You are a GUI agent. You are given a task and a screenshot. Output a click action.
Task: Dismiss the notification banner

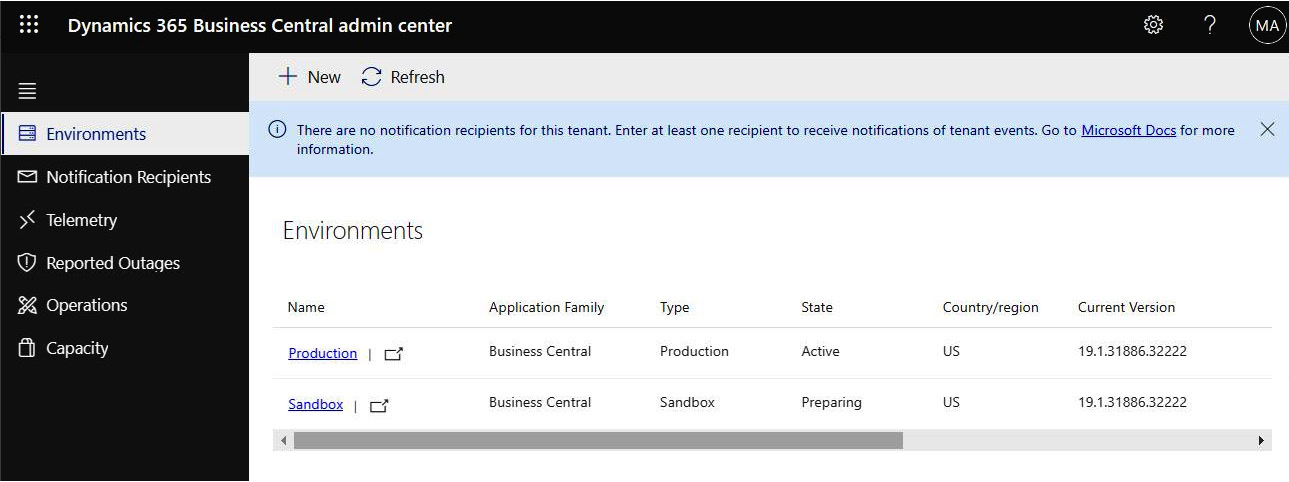point(1267,129)
